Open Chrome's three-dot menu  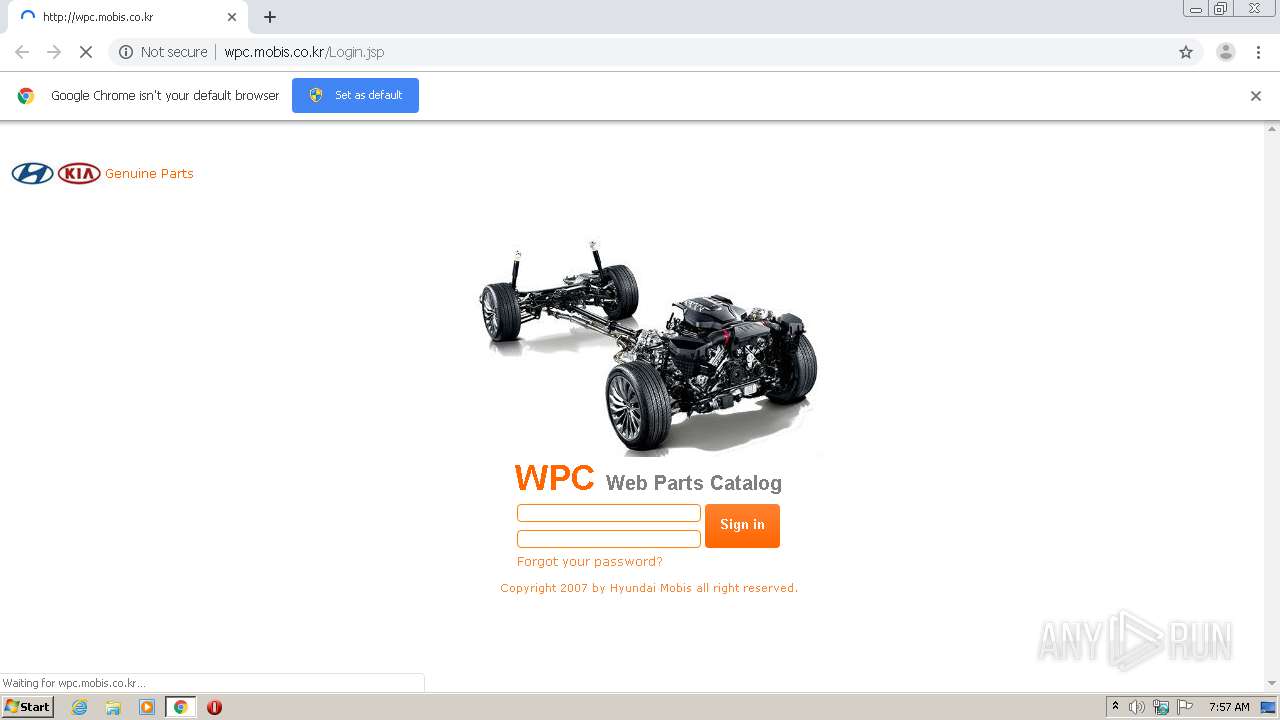1258,52
